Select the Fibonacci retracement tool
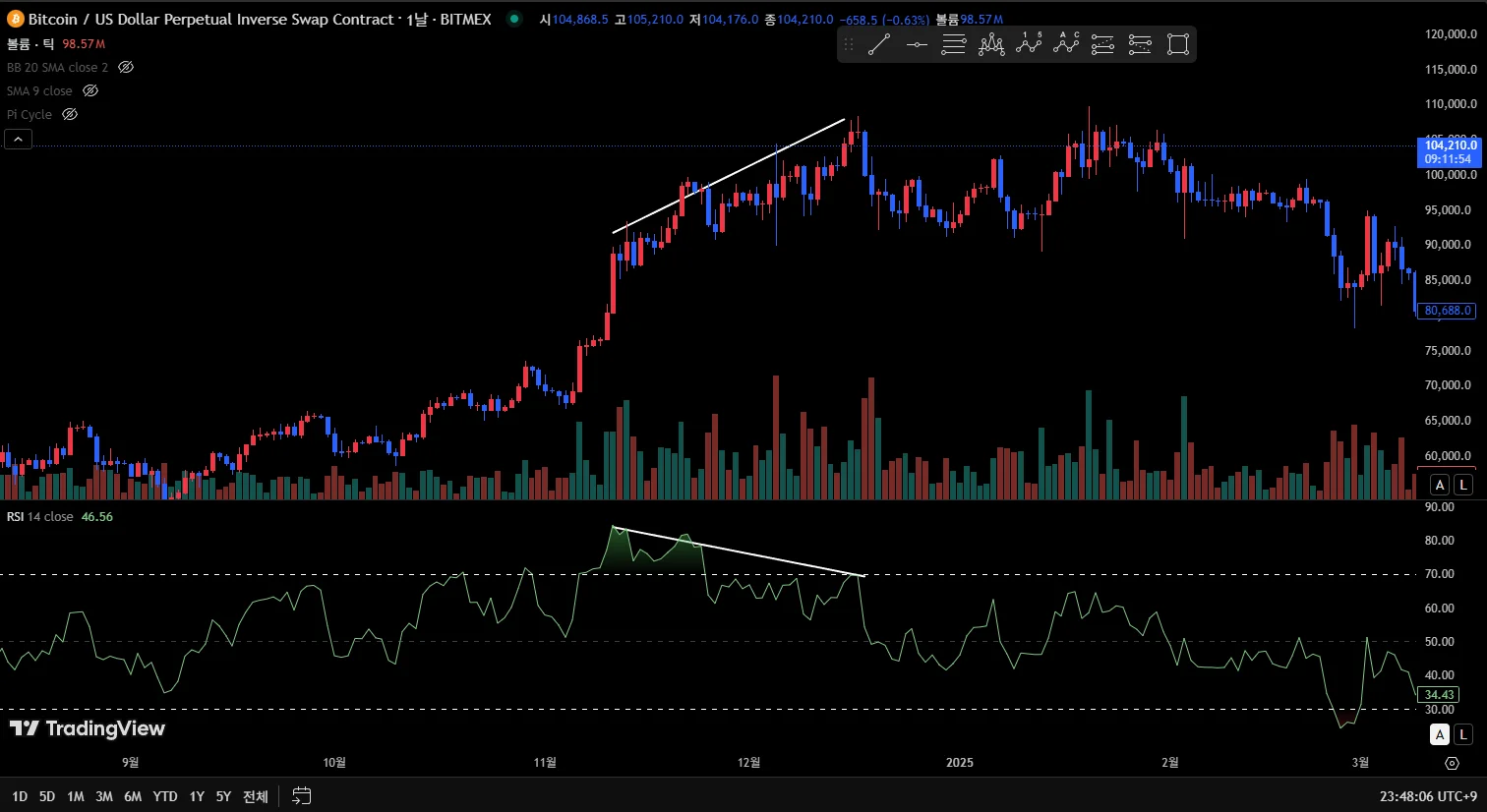 point(954,44)
